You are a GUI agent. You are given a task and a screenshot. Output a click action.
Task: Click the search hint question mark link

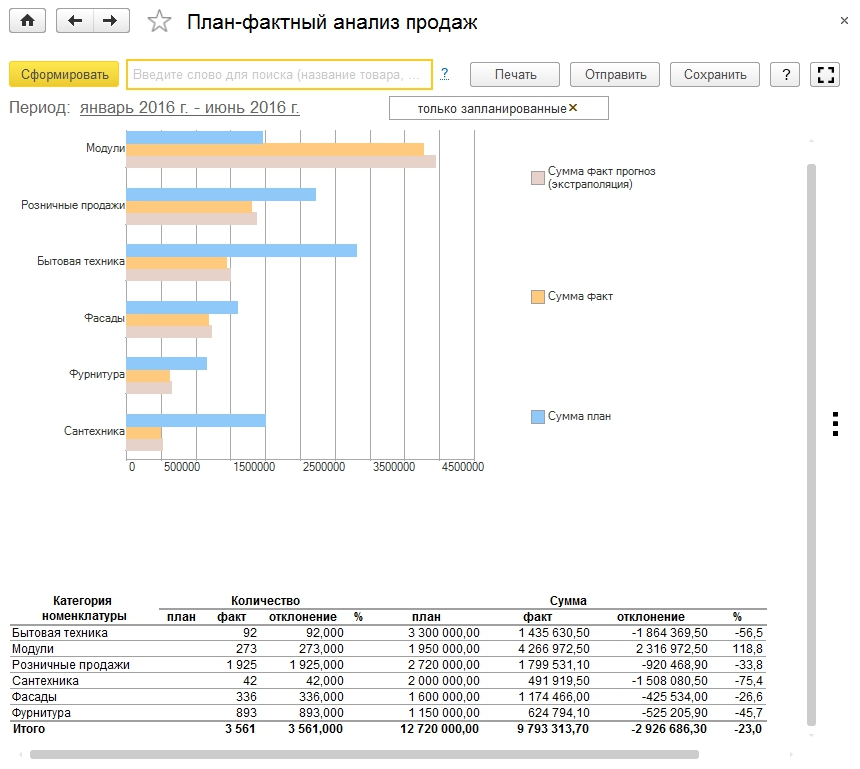click(x=444, y=74)
